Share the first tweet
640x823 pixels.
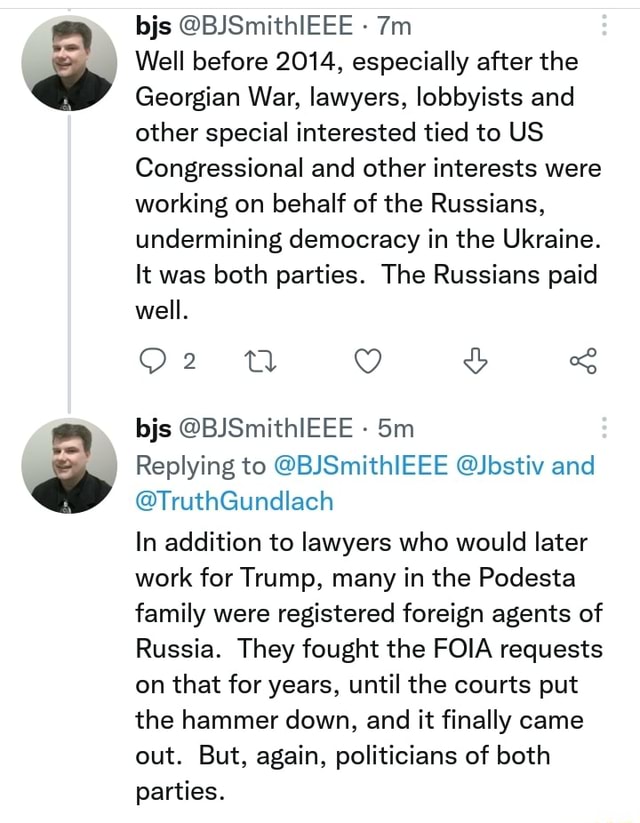(582, 362)
